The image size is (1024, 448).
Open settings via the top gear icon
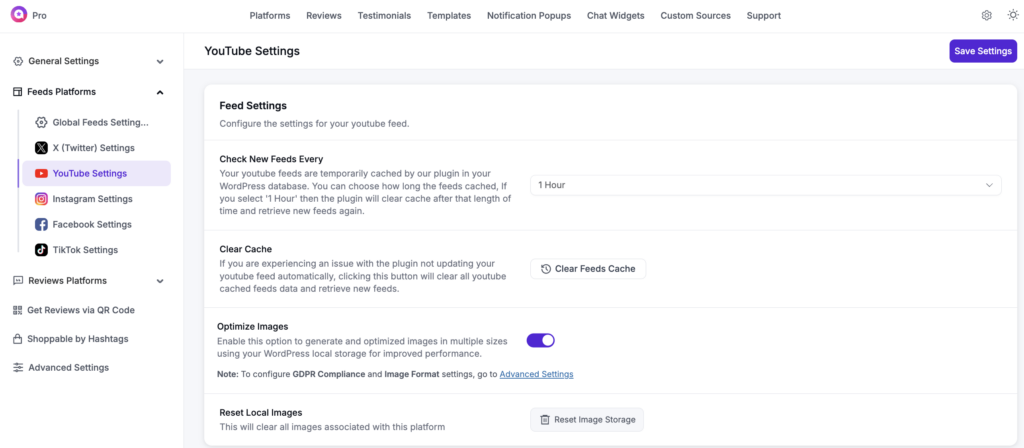pos(986,16)
